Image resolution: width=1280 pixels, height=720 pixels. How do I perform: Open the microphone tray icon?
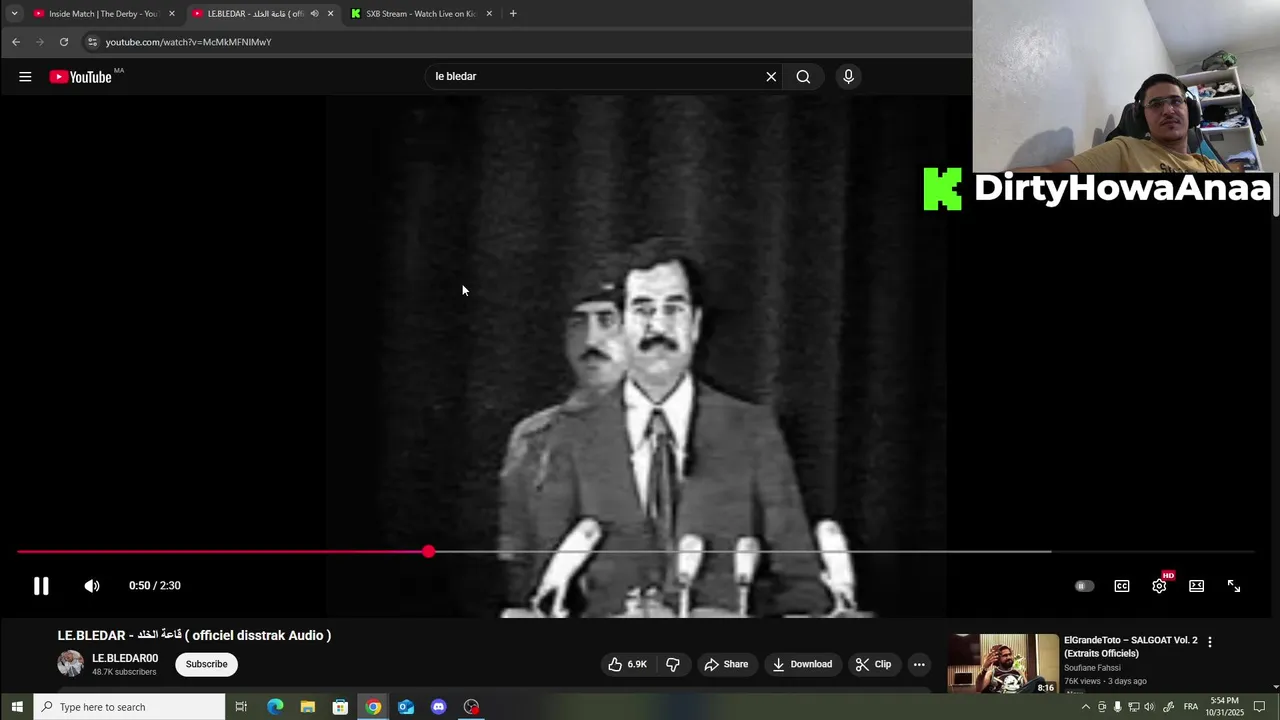(1118, 707)
